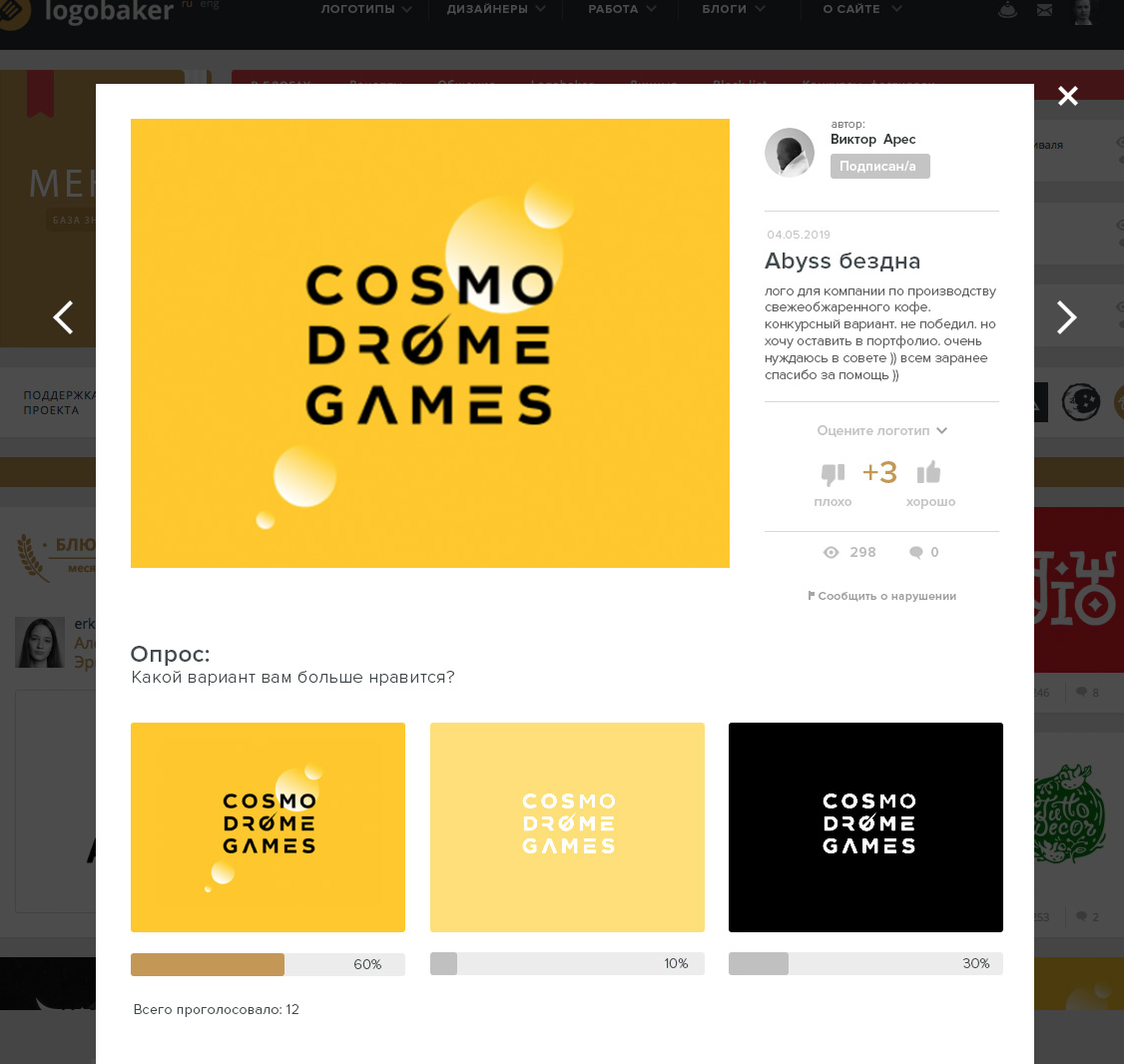The height and width of the screenshot is (1064, 1124).
Task: Vote for the yellow bubbles logo variant
Action: (268, 826)
